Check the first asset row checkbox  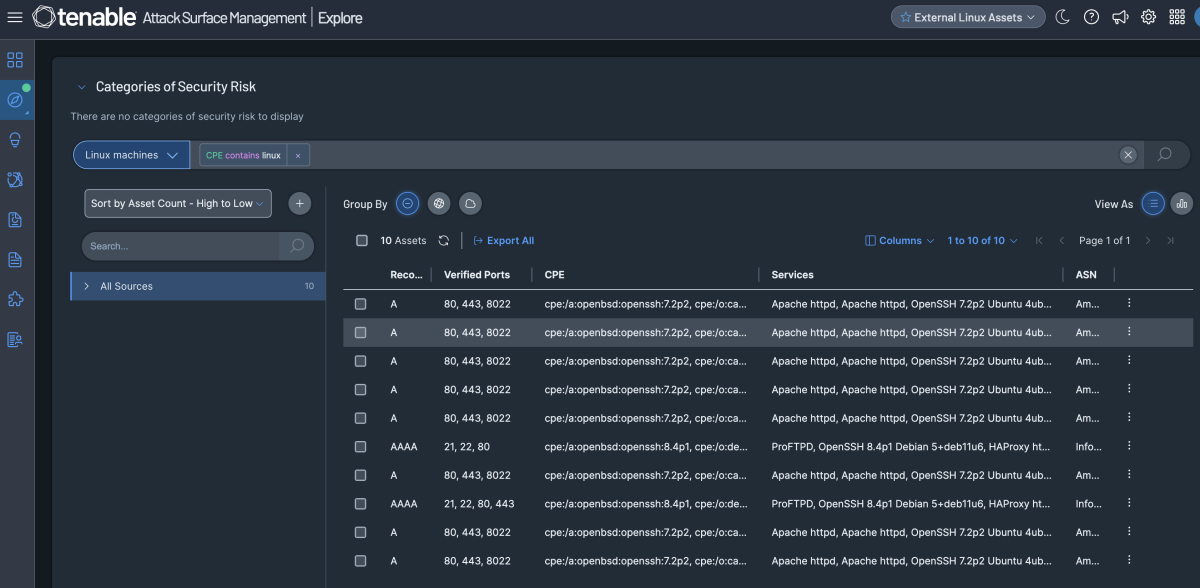(361, 304)
